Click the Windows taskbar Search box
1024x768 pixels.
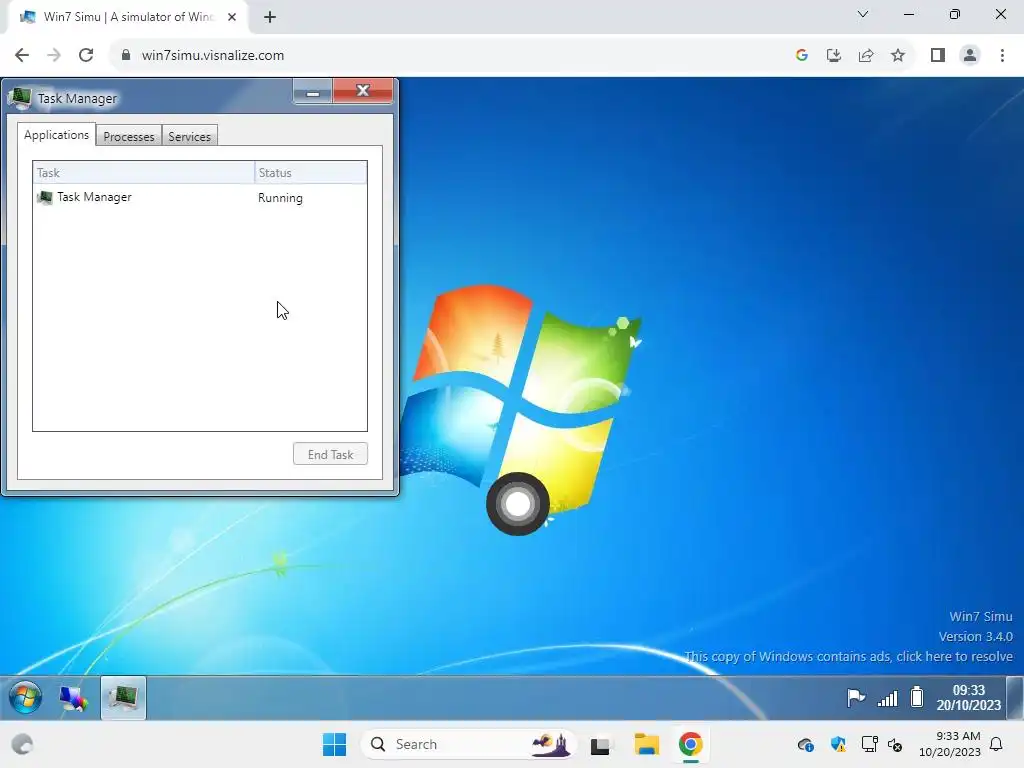pyautogui.click(x=469, y=744)
